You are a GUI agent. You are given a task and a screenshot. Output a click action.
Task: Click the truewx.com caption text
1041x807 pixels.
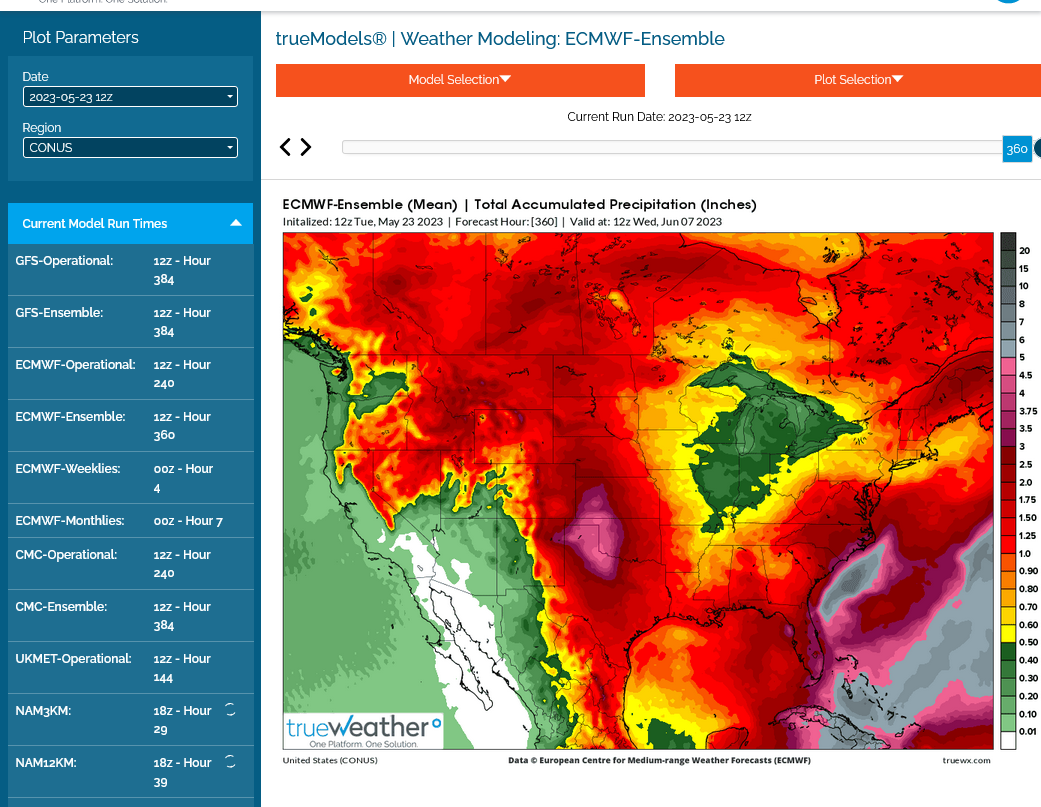coord(966,761)
